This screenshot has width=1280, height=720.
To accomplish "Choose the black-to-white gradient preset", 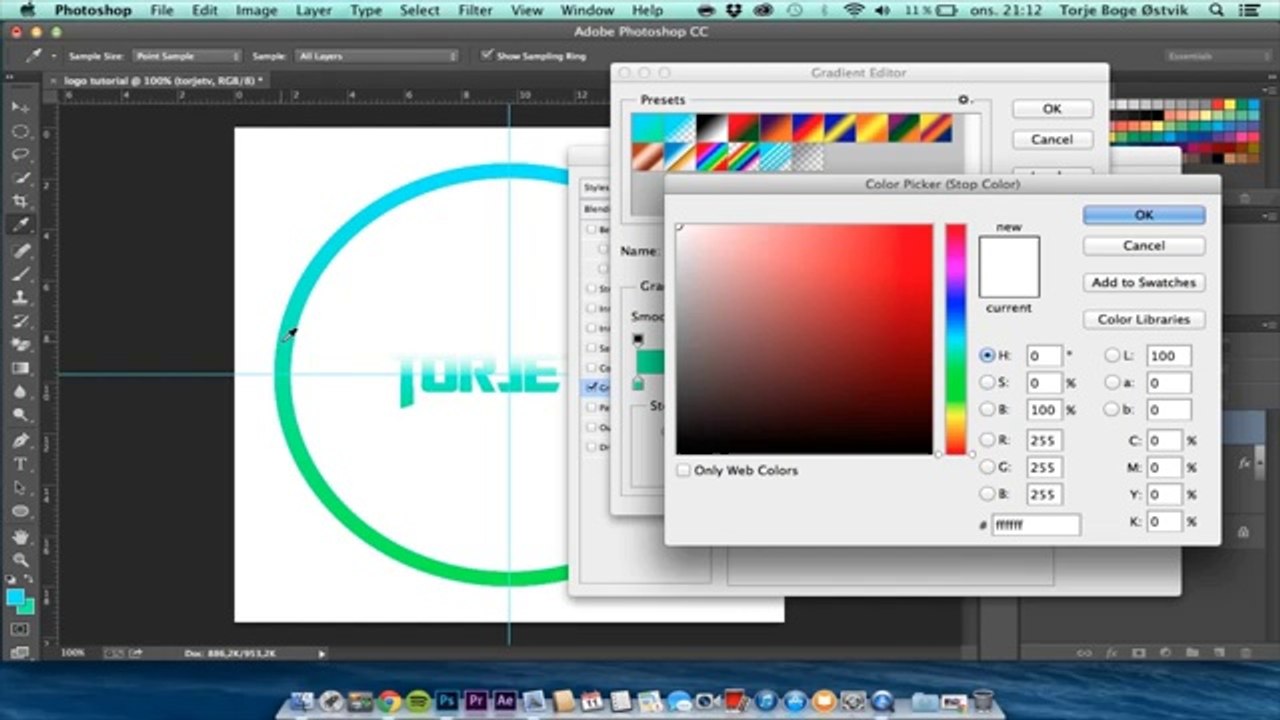I will [710, 128].
